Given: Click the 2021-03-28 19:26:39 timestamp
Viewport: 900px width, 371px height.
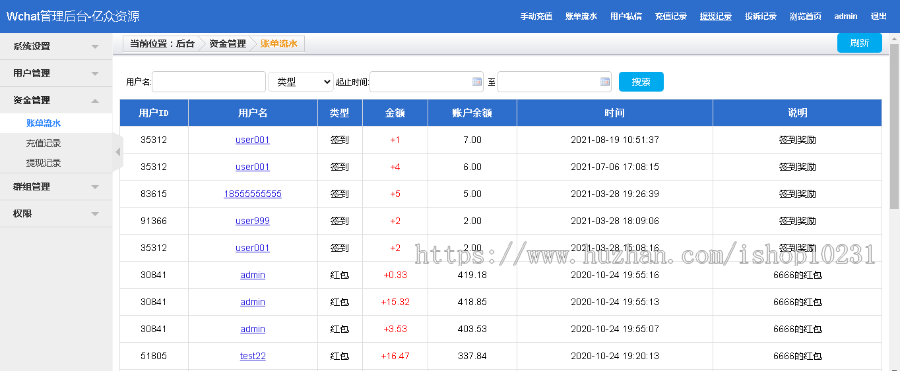Looking at the screenshot, I should point(615,194).
